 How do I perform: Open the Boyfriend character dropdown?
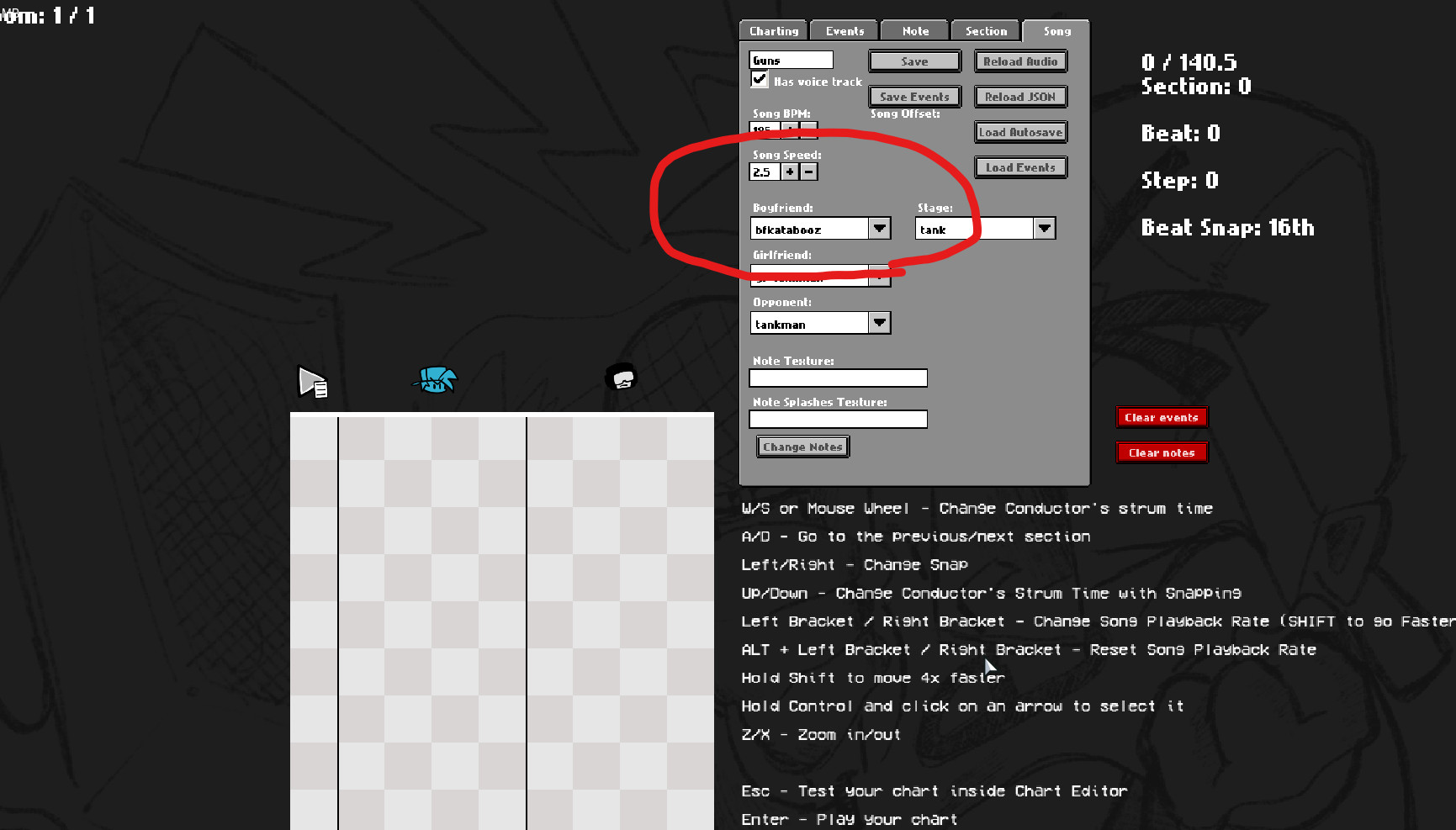click(880, 228)
